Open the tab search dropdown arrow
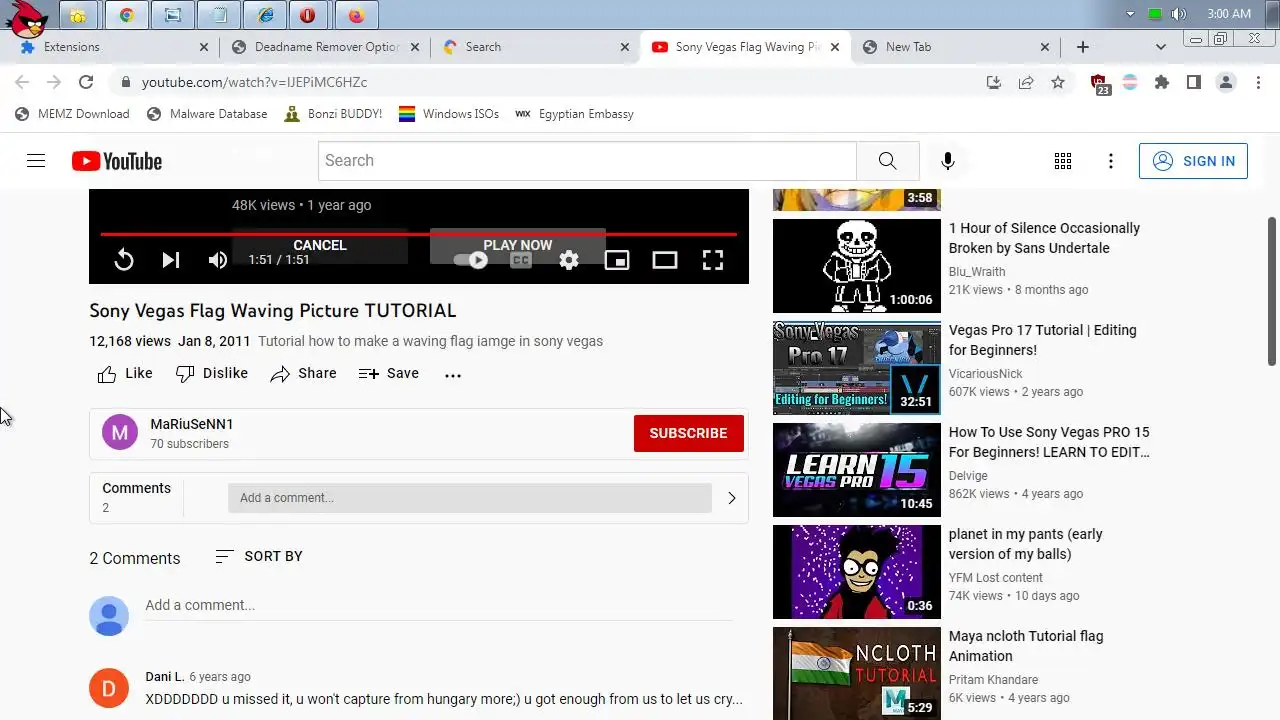The image size is (1280, 720). coord(1160,47)
